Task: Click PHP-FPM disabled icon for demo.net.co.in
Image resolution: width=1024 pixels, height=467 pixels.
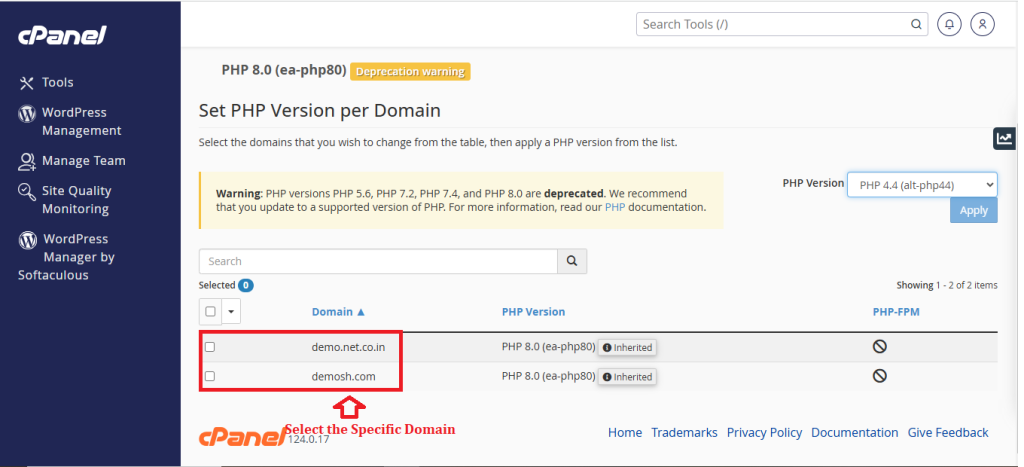Action: [880, 347]
